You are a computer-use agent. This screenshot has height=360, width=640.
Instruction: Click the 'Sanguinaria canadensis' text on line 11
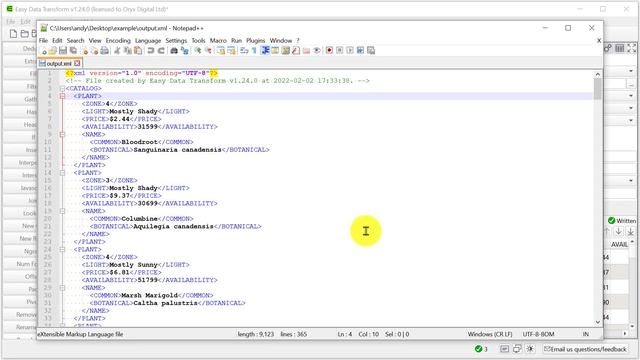[x=177, y=150]
